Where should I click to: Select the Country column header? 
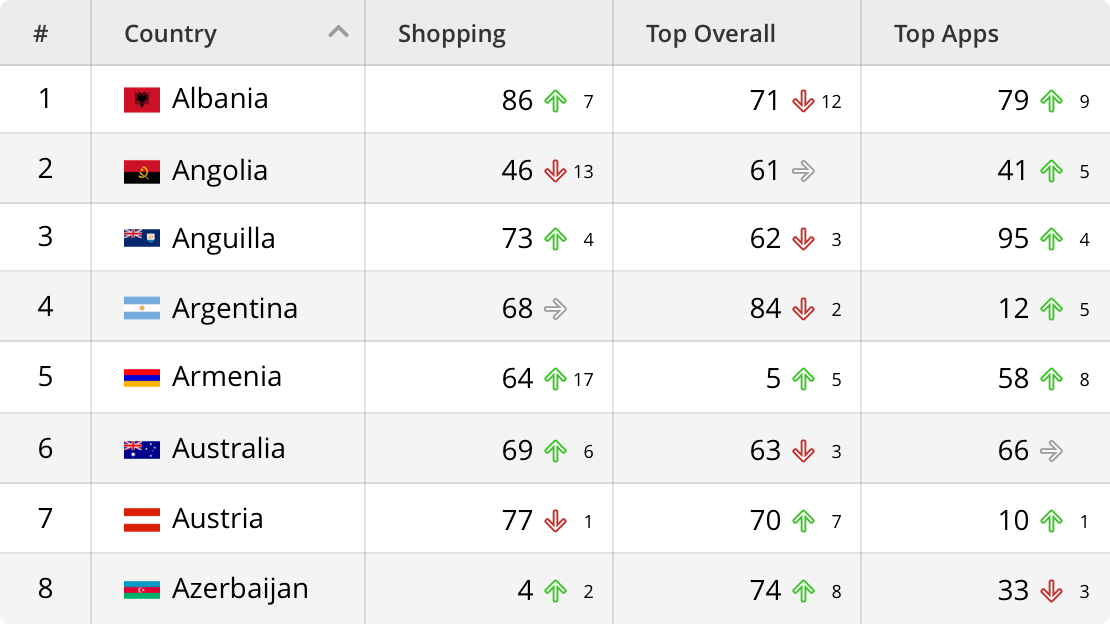point(170,33)
